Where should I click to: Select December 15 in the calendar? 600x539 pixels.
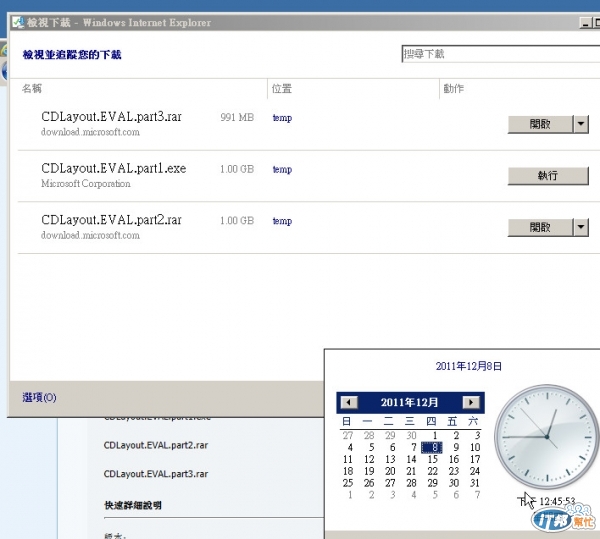point(433,459)
